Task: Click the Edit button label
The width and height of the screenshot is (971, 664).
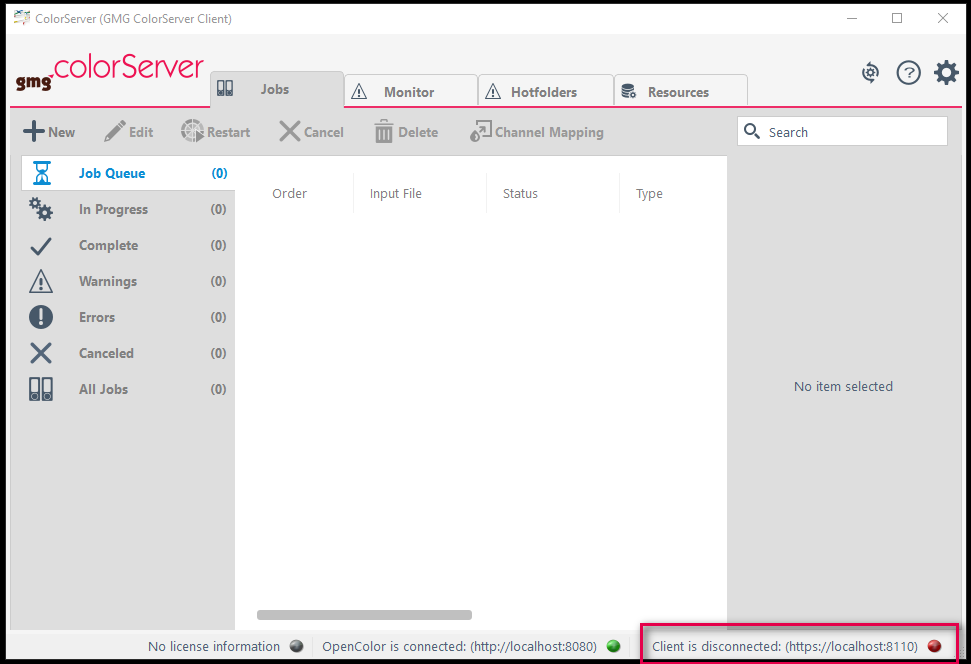Action: [141, 132]
